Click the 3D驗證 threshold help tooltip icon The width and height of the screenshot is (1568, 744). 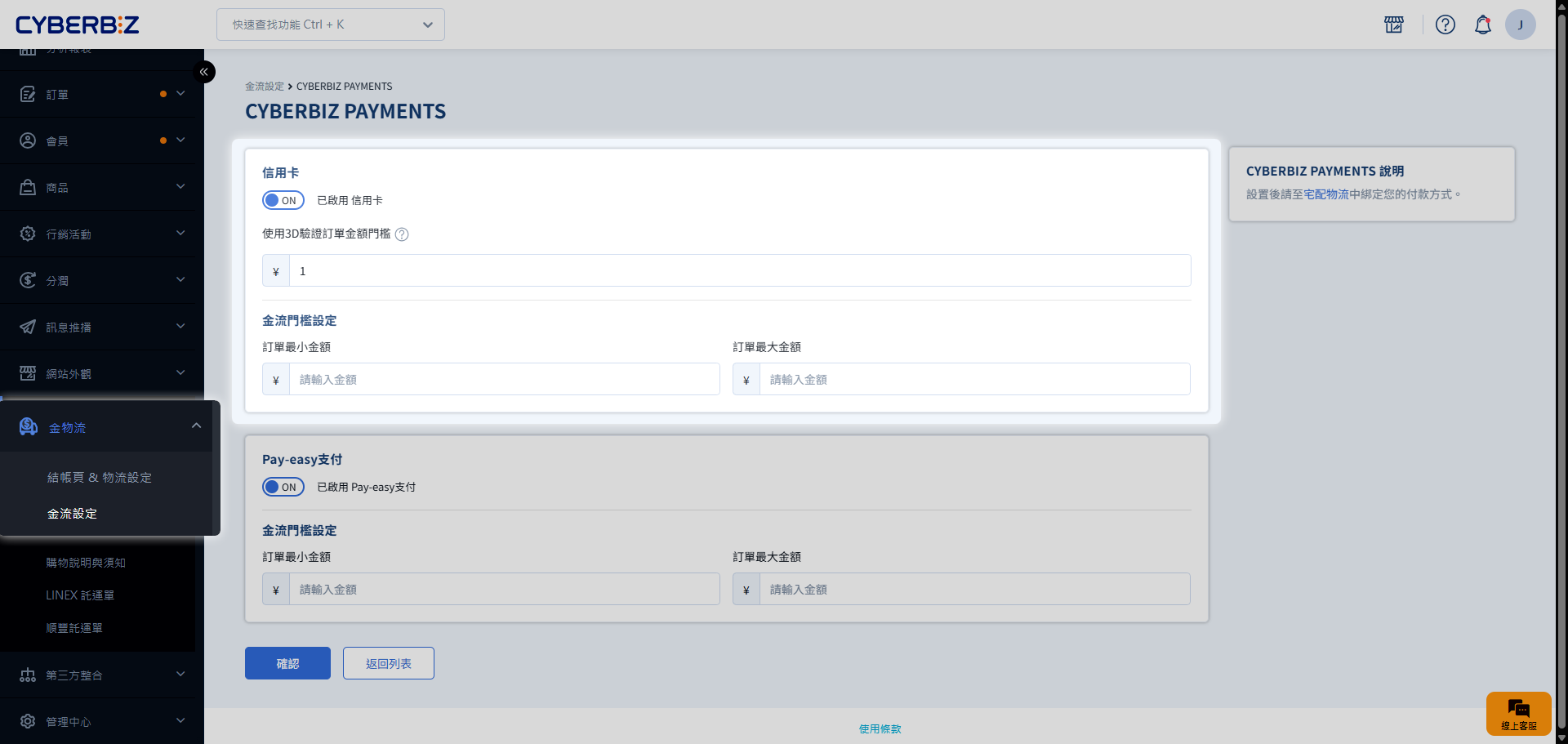[402, 234]
